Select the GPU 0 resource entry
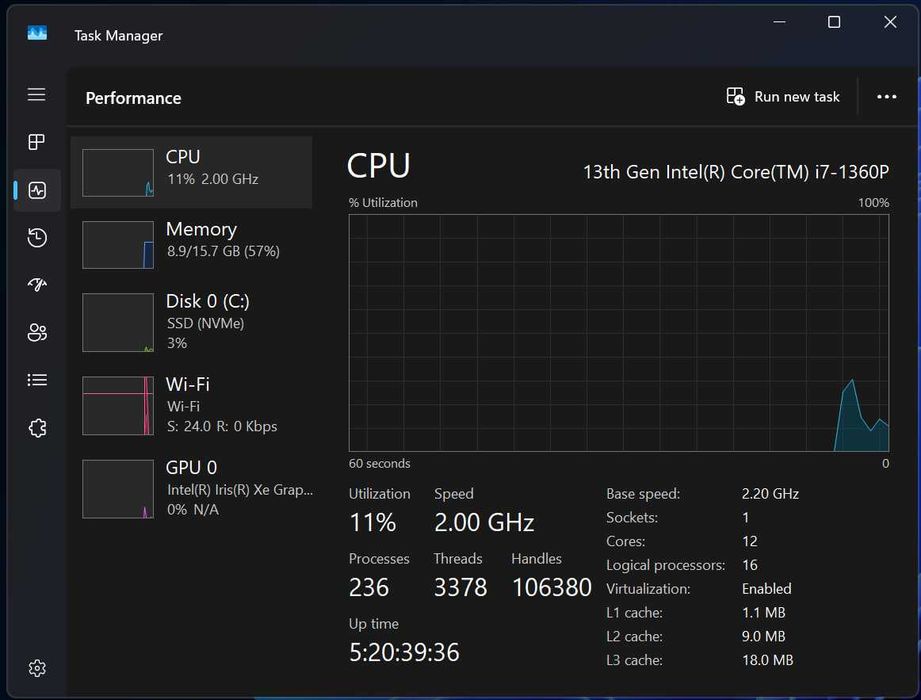This screenshot has height=700, width=921. pos(191,489)
